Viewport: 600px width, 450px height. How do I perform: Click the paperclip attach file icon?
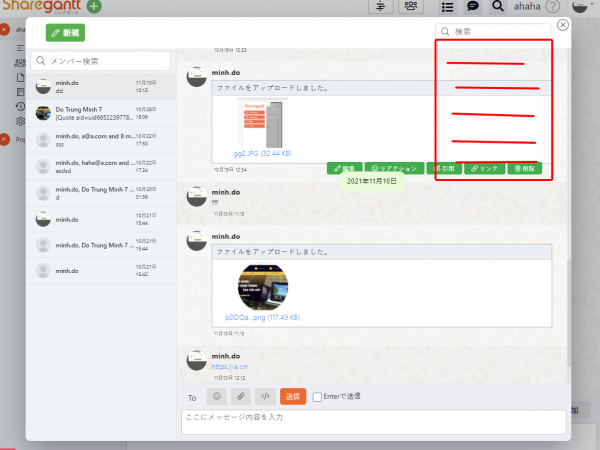click(241, 395)
